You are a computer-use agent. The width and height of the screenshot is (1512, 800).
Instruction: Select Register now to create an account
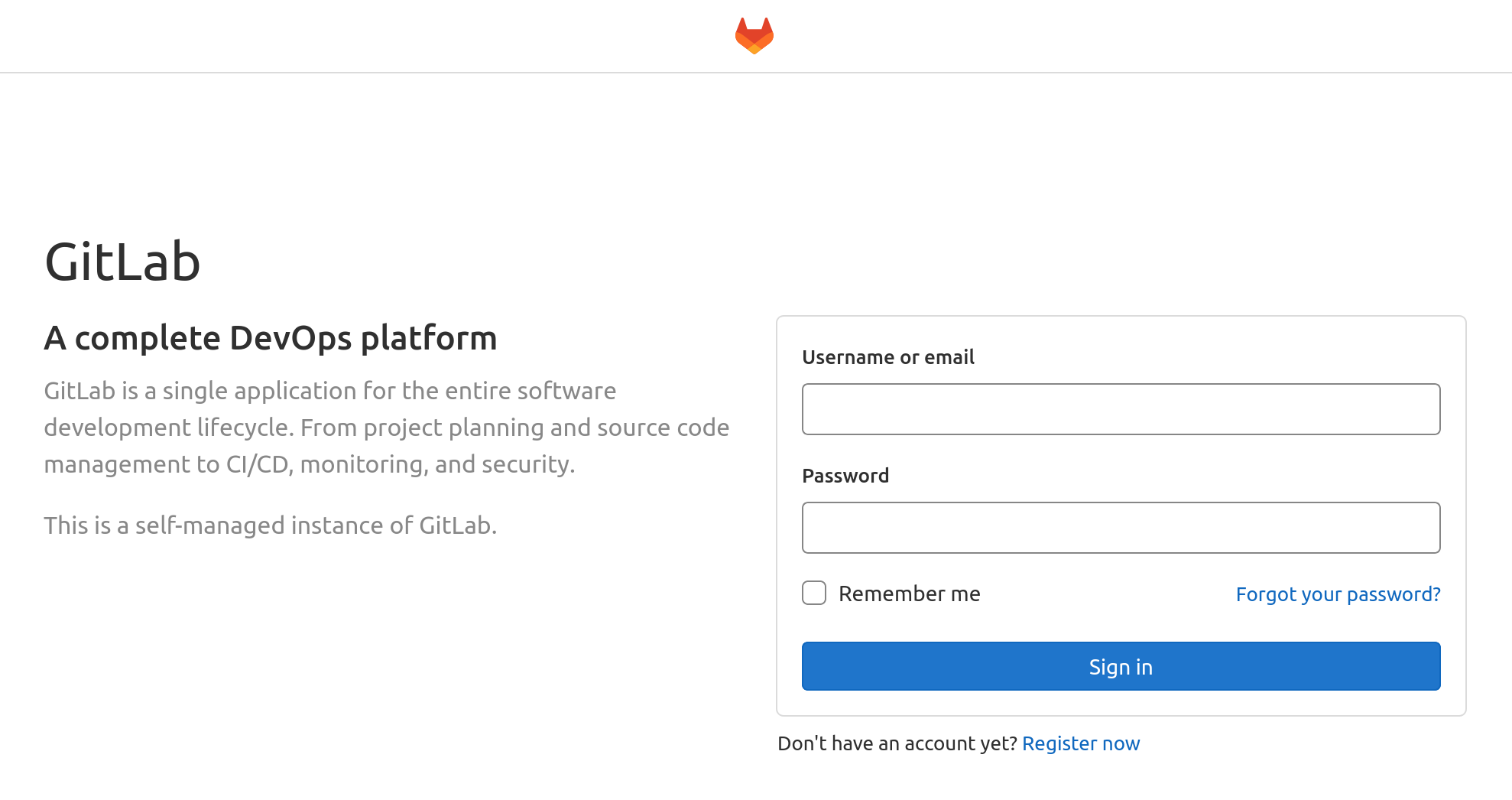click(1081, 743)
